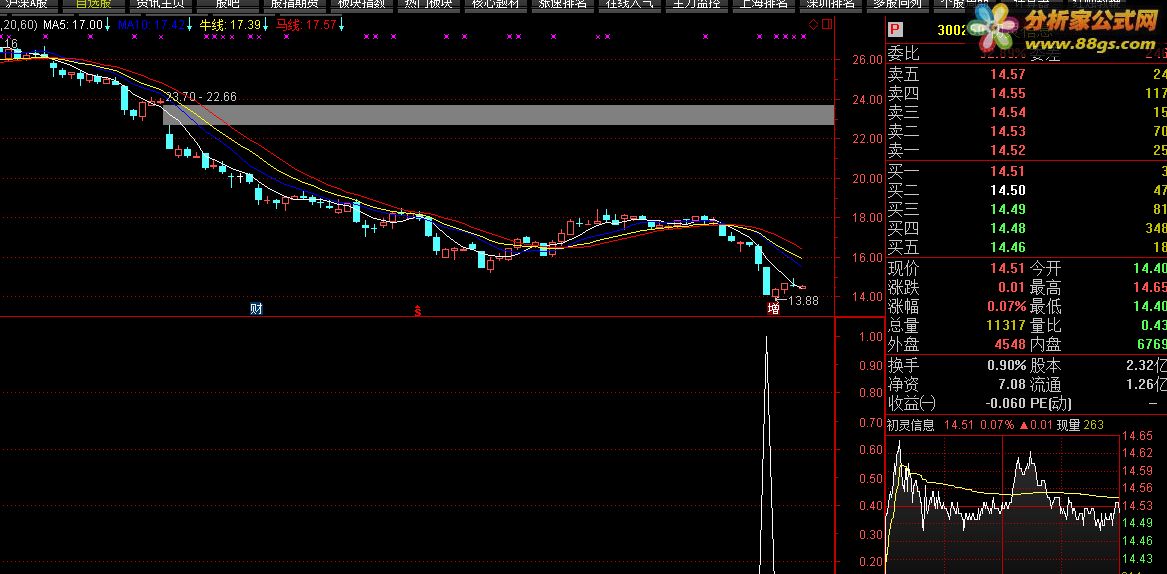Select the 卖二 row at 14.53
This screenshot has height=574, width=1167.
(x=1026, y=132)
